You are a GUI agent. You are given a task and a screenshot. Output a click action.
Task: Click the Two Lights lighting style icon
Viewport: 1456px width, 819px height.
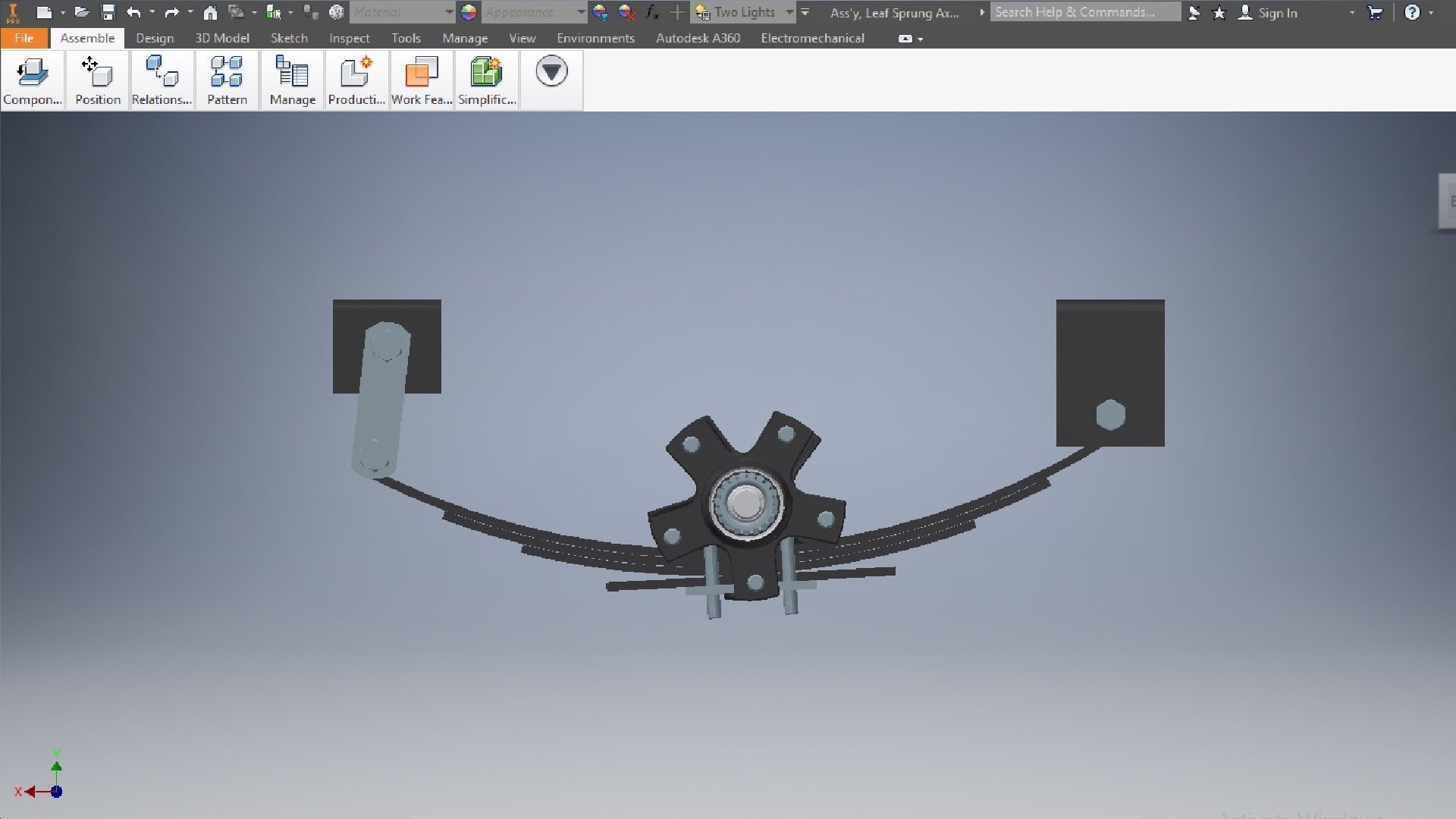point(703,12)
